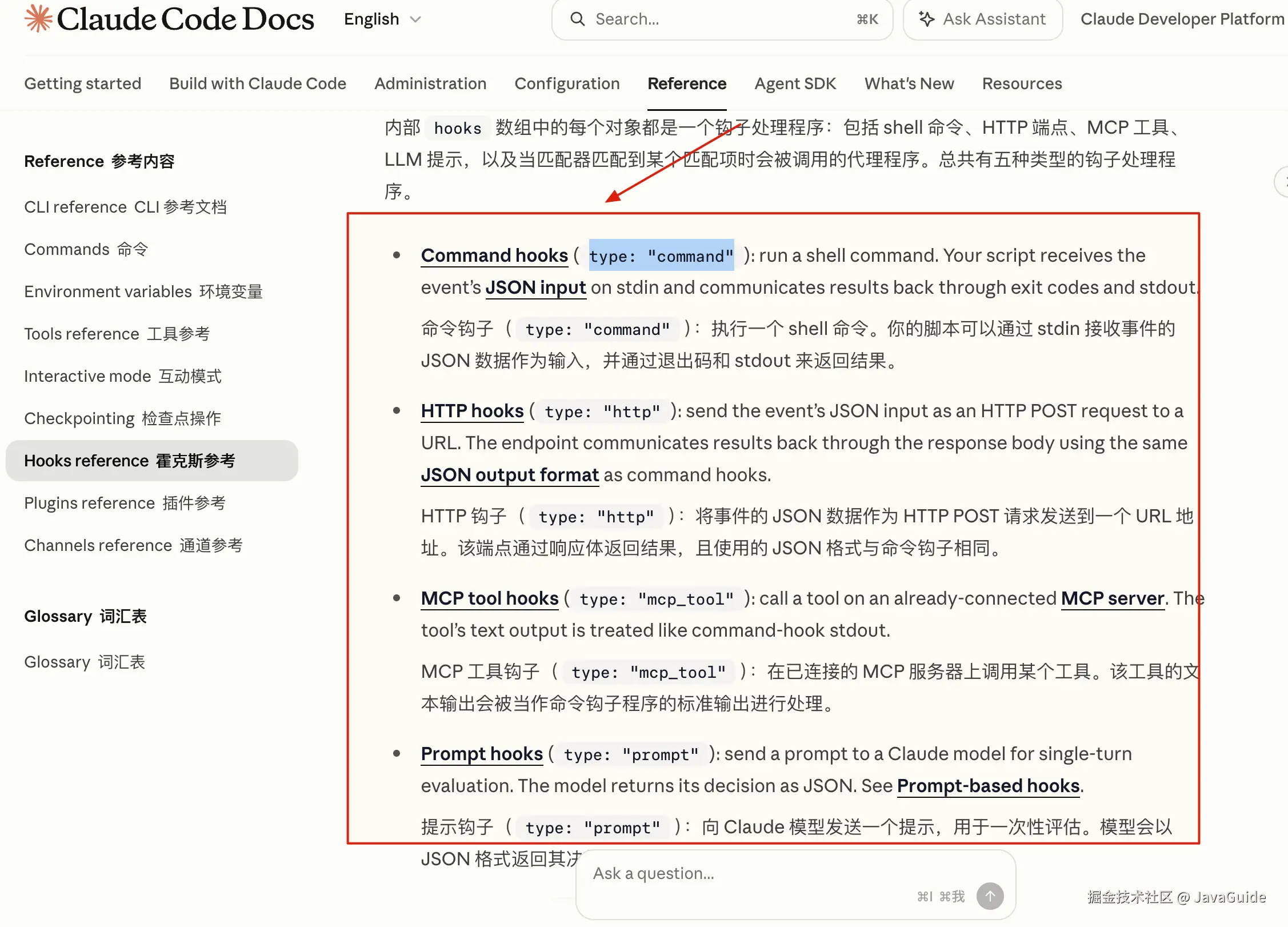
Task: Click type: "mcp_tool" code in English paragraph
Action: pos(657,599)
